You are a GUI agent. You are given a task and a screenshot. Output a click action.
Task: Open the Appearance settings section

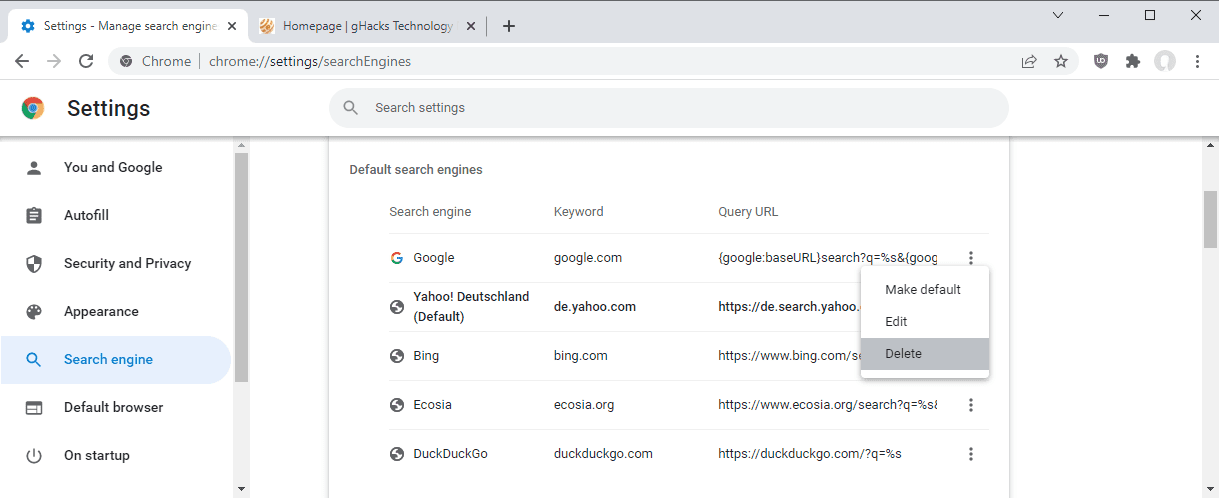[101, 312]
